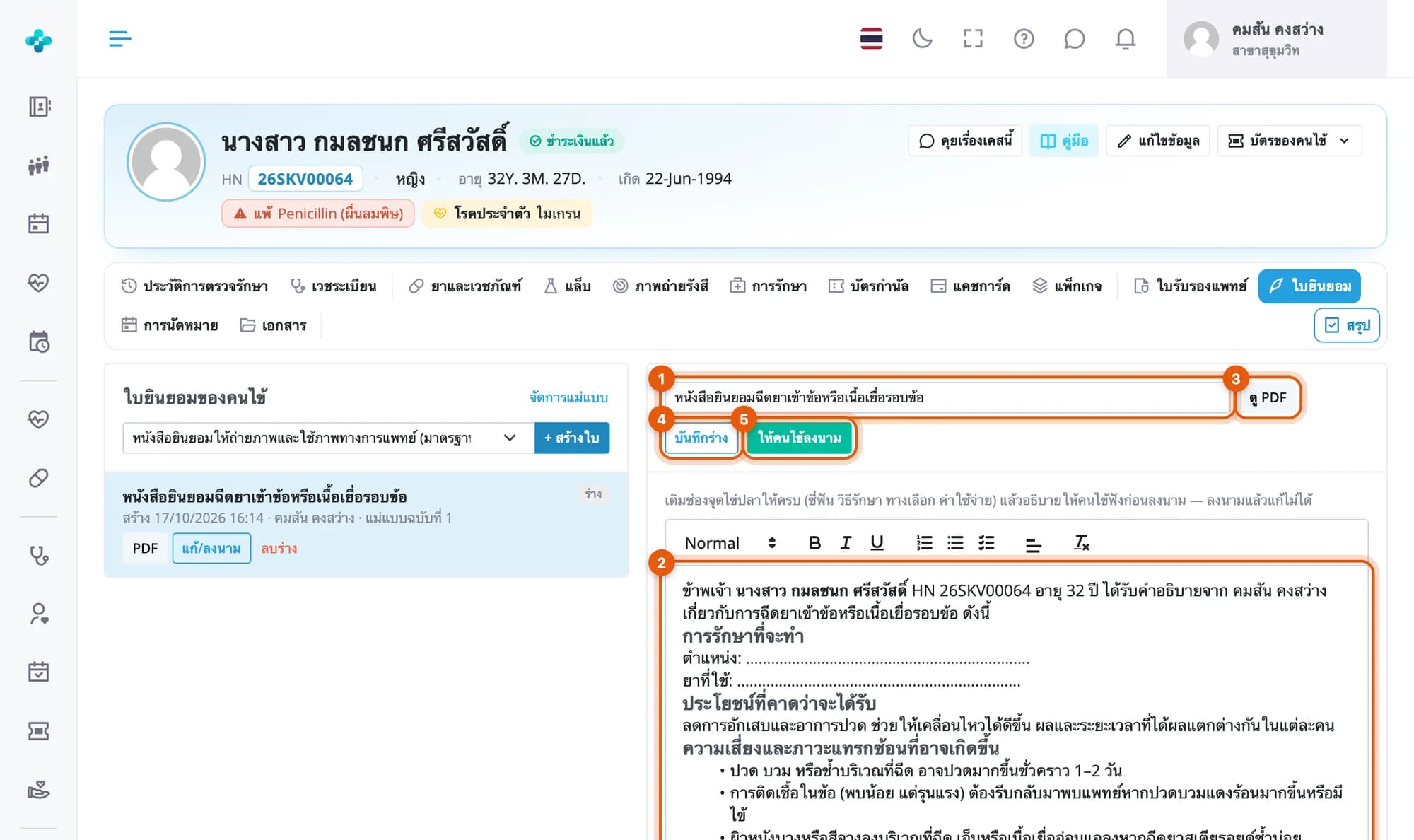Edit the consent title input field
The image size is (1414, 840).
click(947, 397)
